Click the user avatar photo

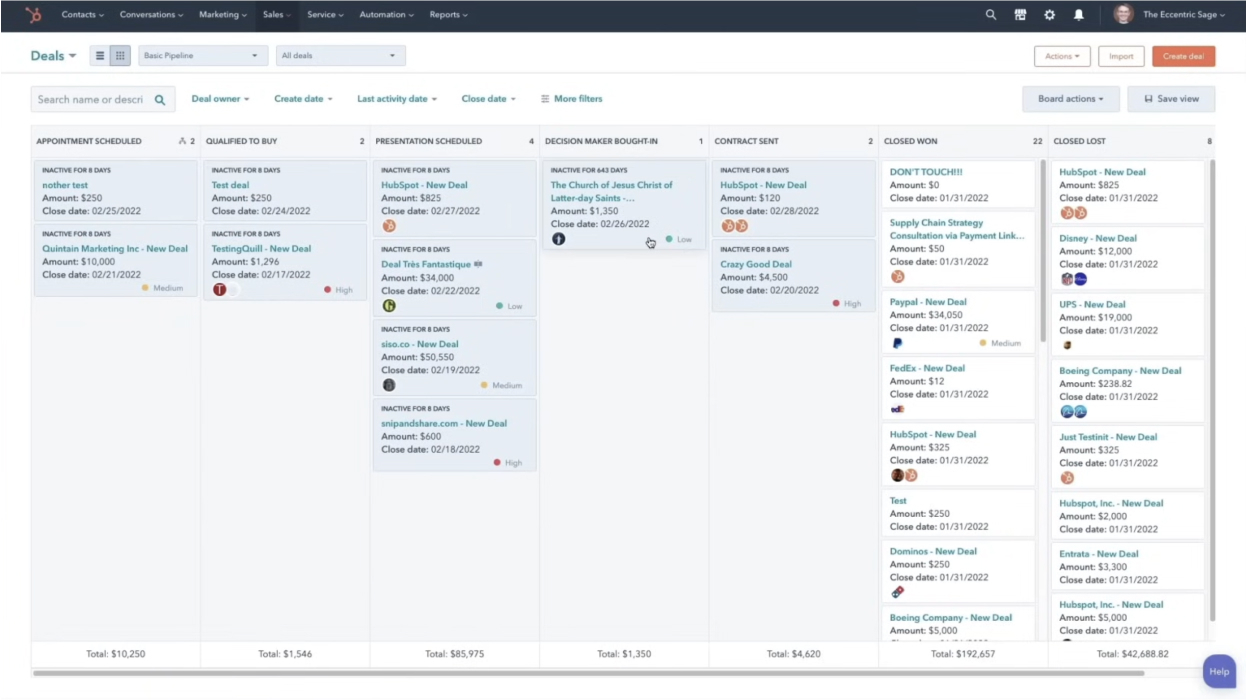click(1123, 15)
